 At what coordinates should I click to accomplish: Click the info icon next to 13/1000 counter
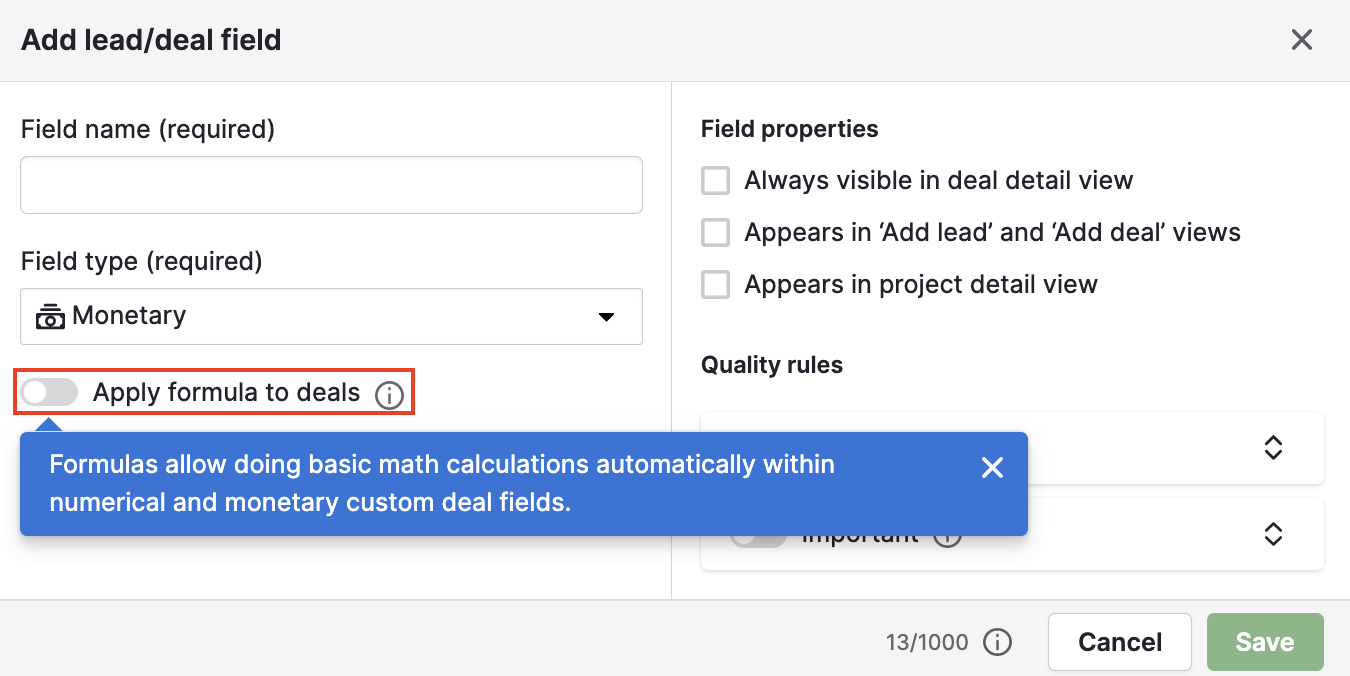pos(998,642)
